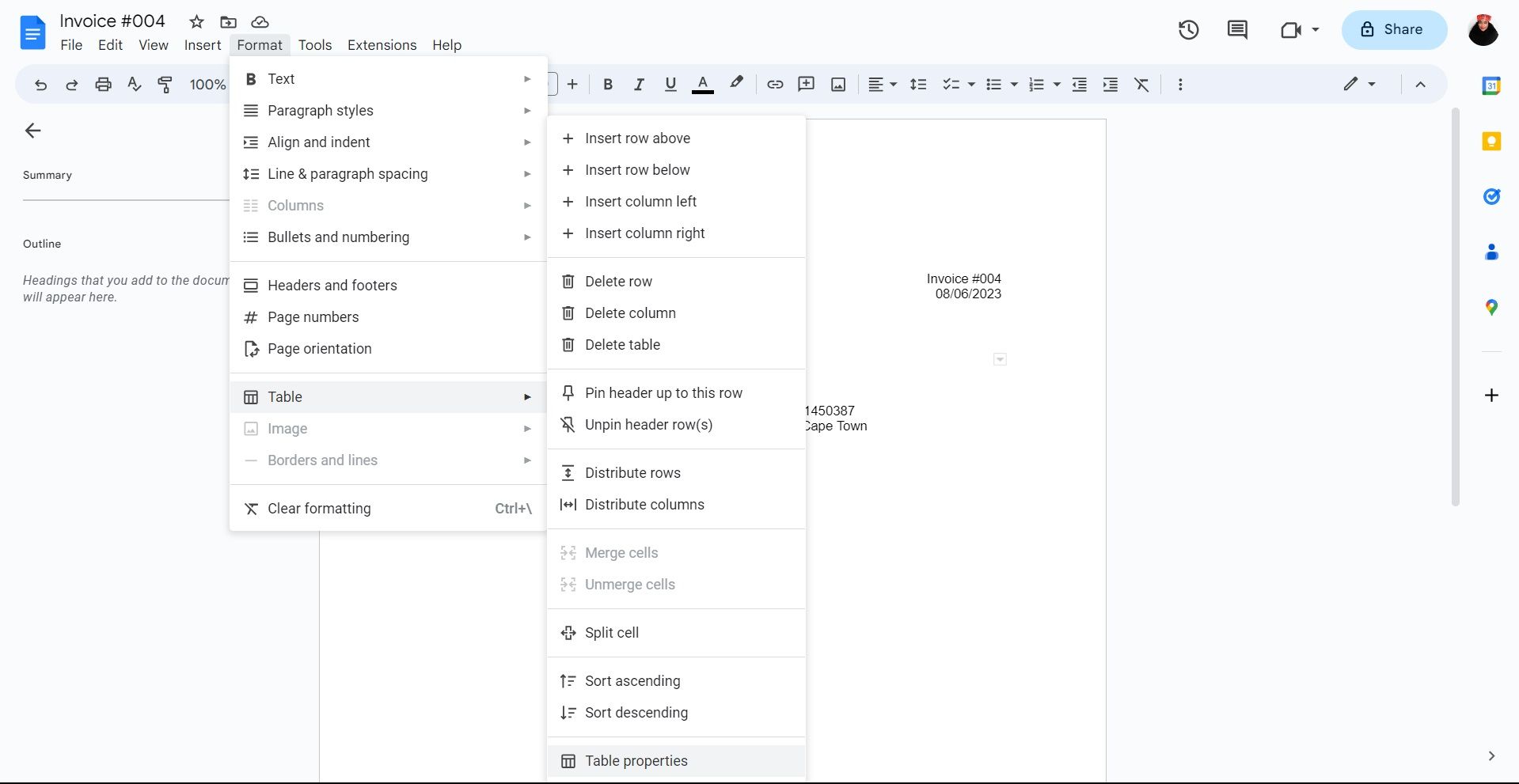Screen dimensions: 1519x784
Task: Toggle bold formatting in toolbar
Action: (608, 85)
